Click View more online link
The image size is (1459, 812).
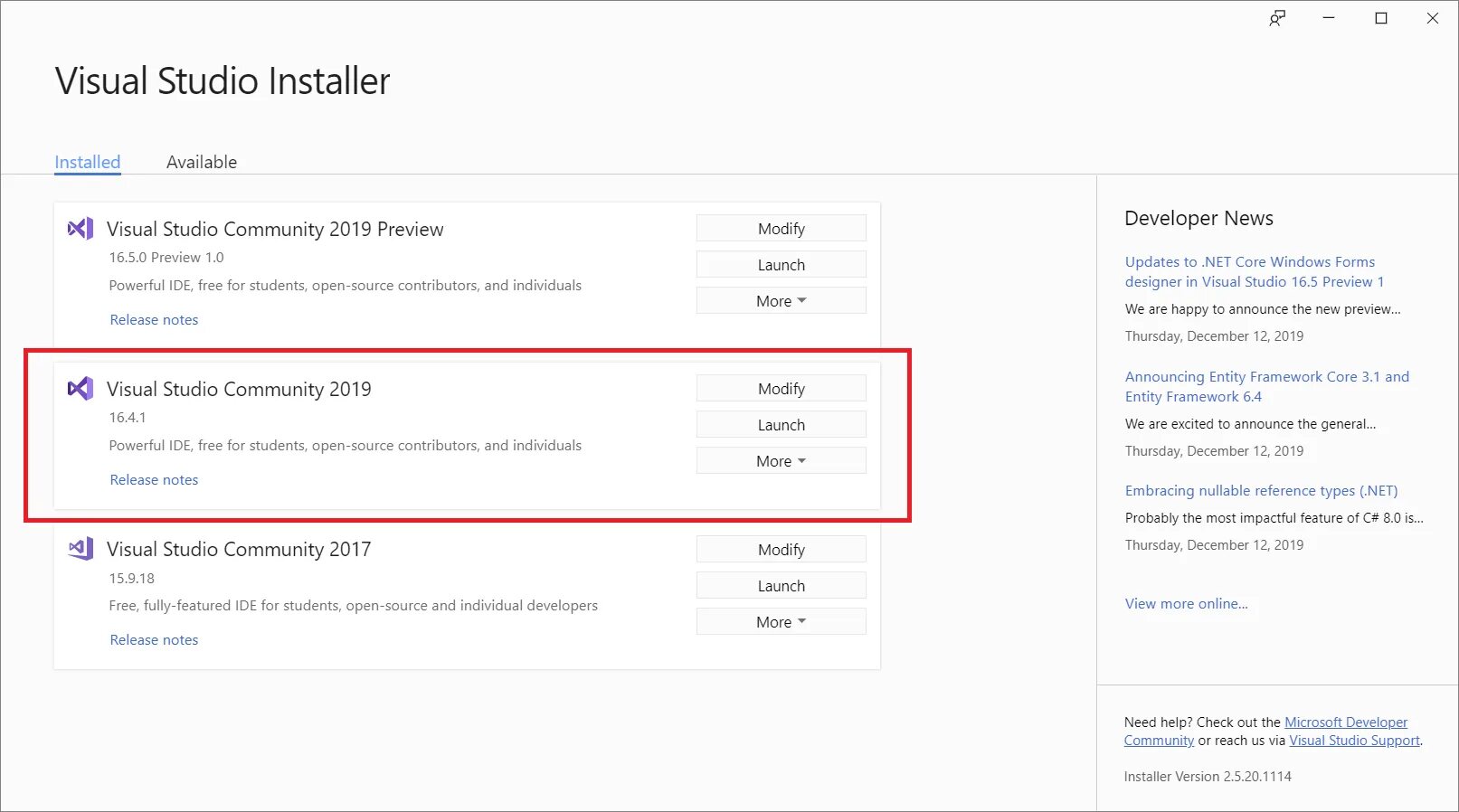1186,604
